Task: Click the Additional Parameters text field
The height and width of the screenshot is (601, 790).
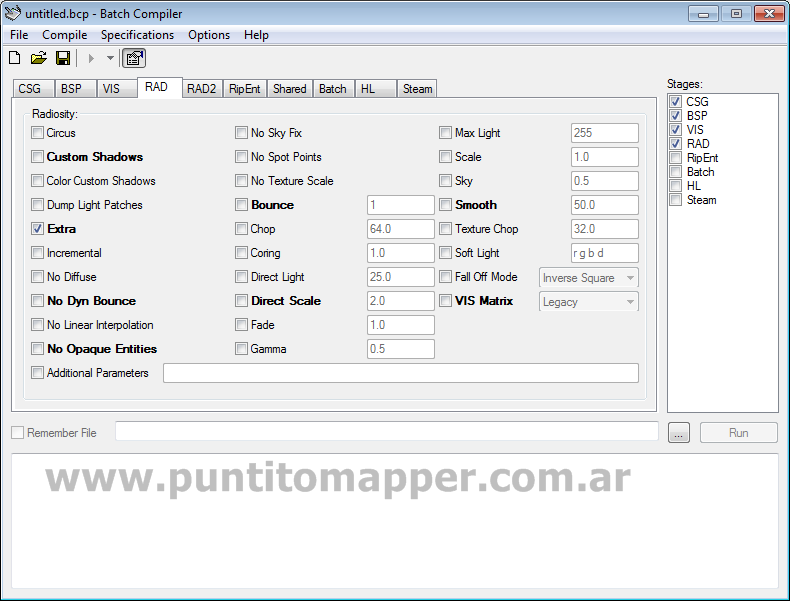Action: click(x=401, y=373)
